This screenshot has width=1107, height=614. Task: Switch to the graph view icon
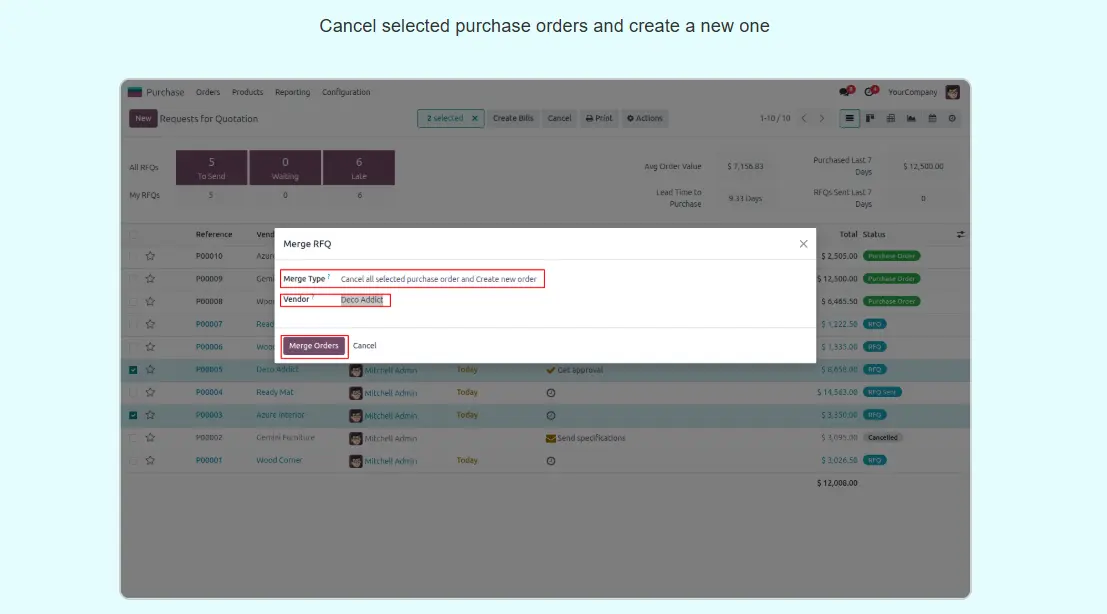[911, 118]
